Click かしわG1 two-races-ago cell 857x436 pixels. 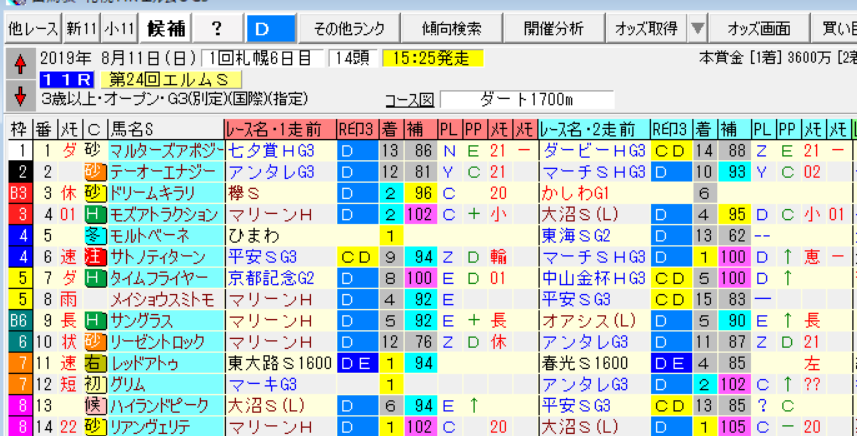(x=594, y=194)
